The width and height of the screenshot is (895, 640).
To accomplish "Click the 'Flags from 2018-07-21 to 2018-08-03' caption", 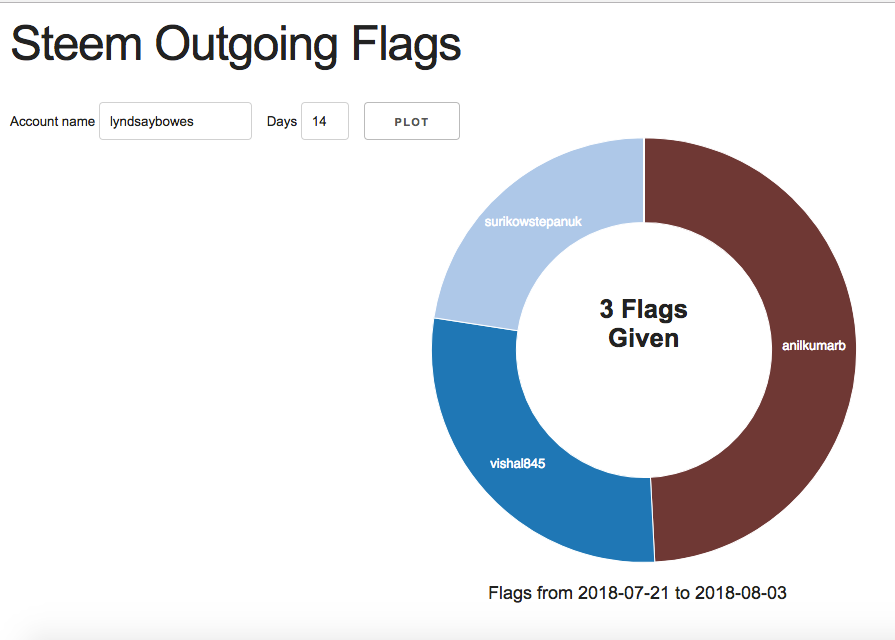I will click(x=637, y=593).
